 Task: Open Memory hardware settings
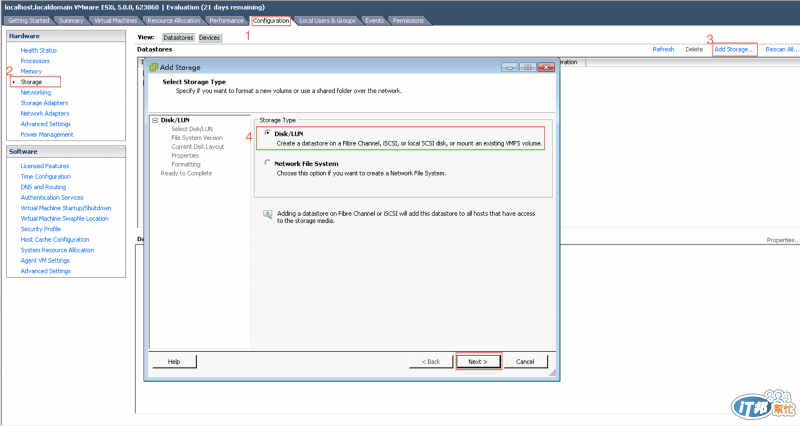[x=31, y=71]
